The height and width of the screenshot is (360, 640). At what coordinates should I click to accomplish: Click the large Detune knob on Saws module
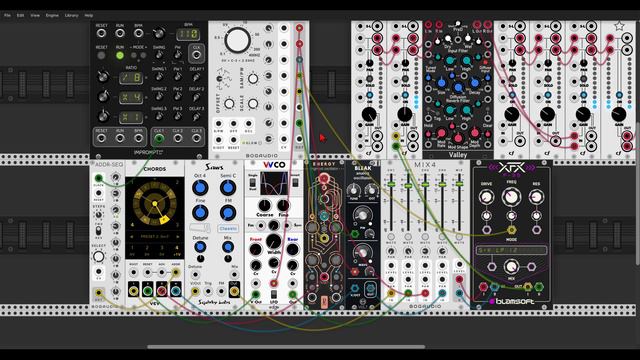tap(200, 247)
